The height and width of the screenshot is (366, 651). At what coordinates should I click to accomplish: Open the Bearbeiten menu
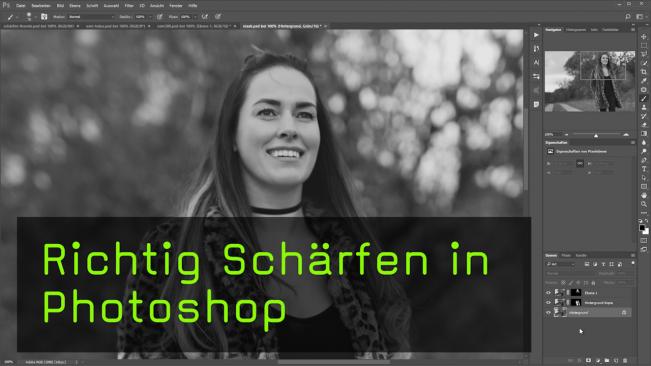[x=41, y=6]
